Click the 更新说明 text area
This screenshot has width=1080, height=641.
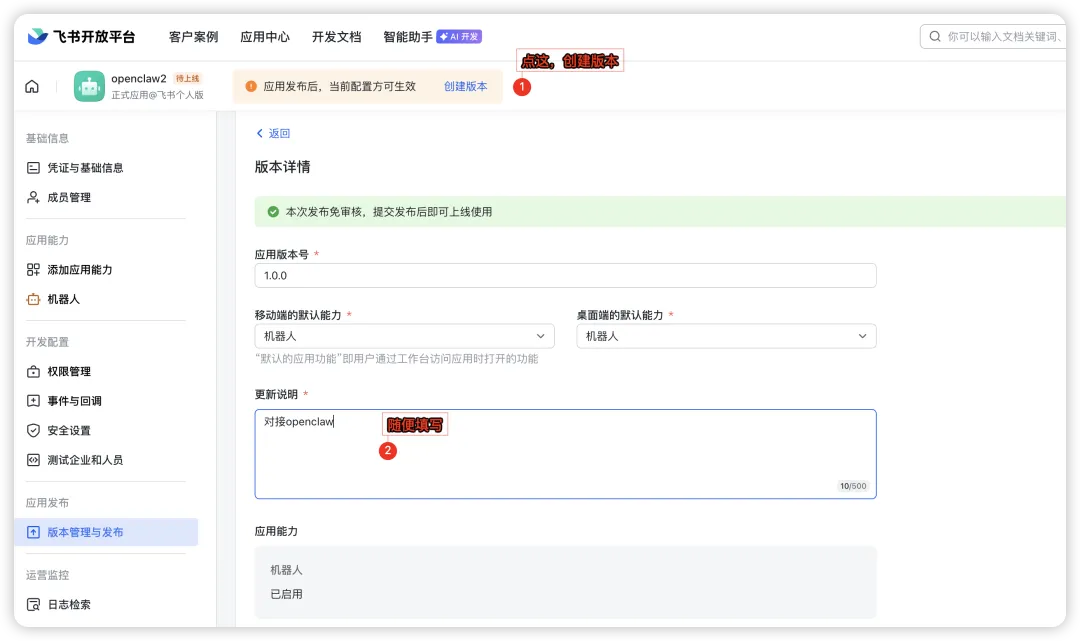(565, 454)
